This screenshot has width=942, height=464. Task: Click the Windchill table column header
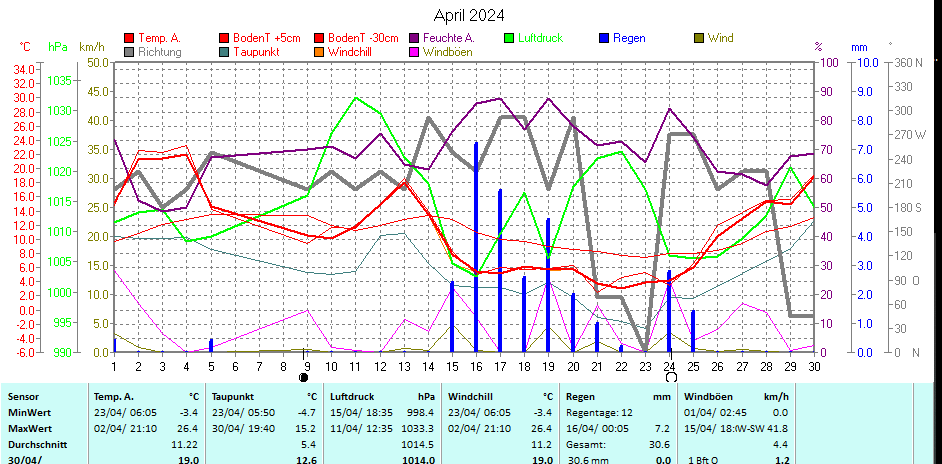468,397
